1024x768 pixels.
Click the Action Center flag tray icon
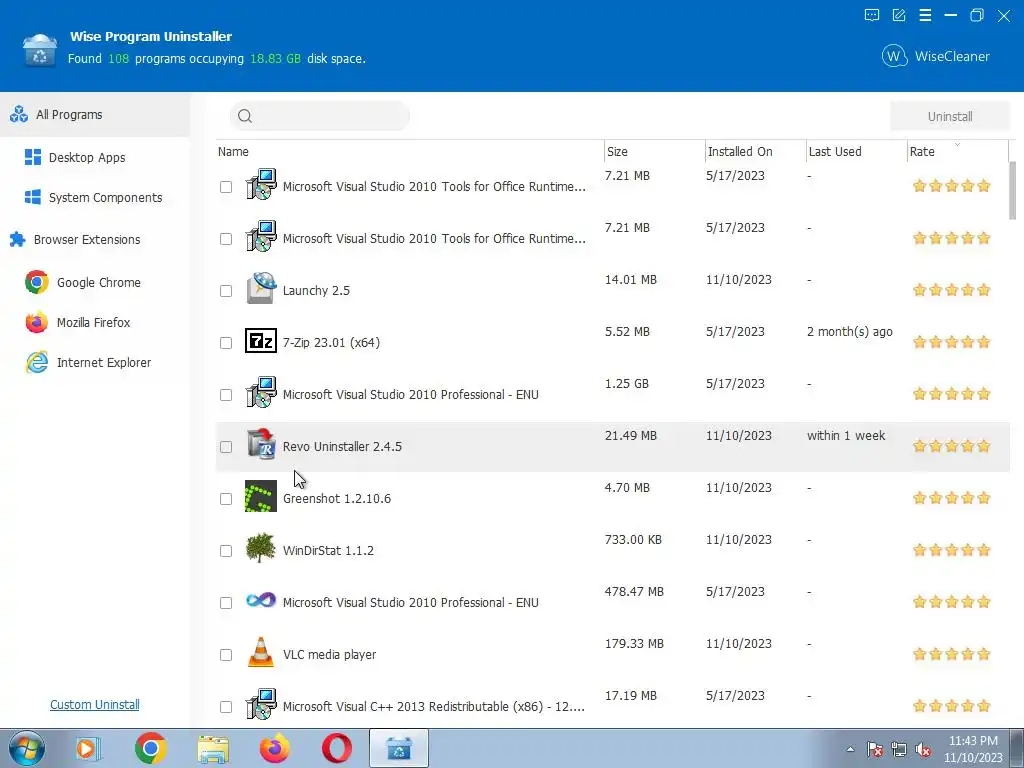point(875,750)
